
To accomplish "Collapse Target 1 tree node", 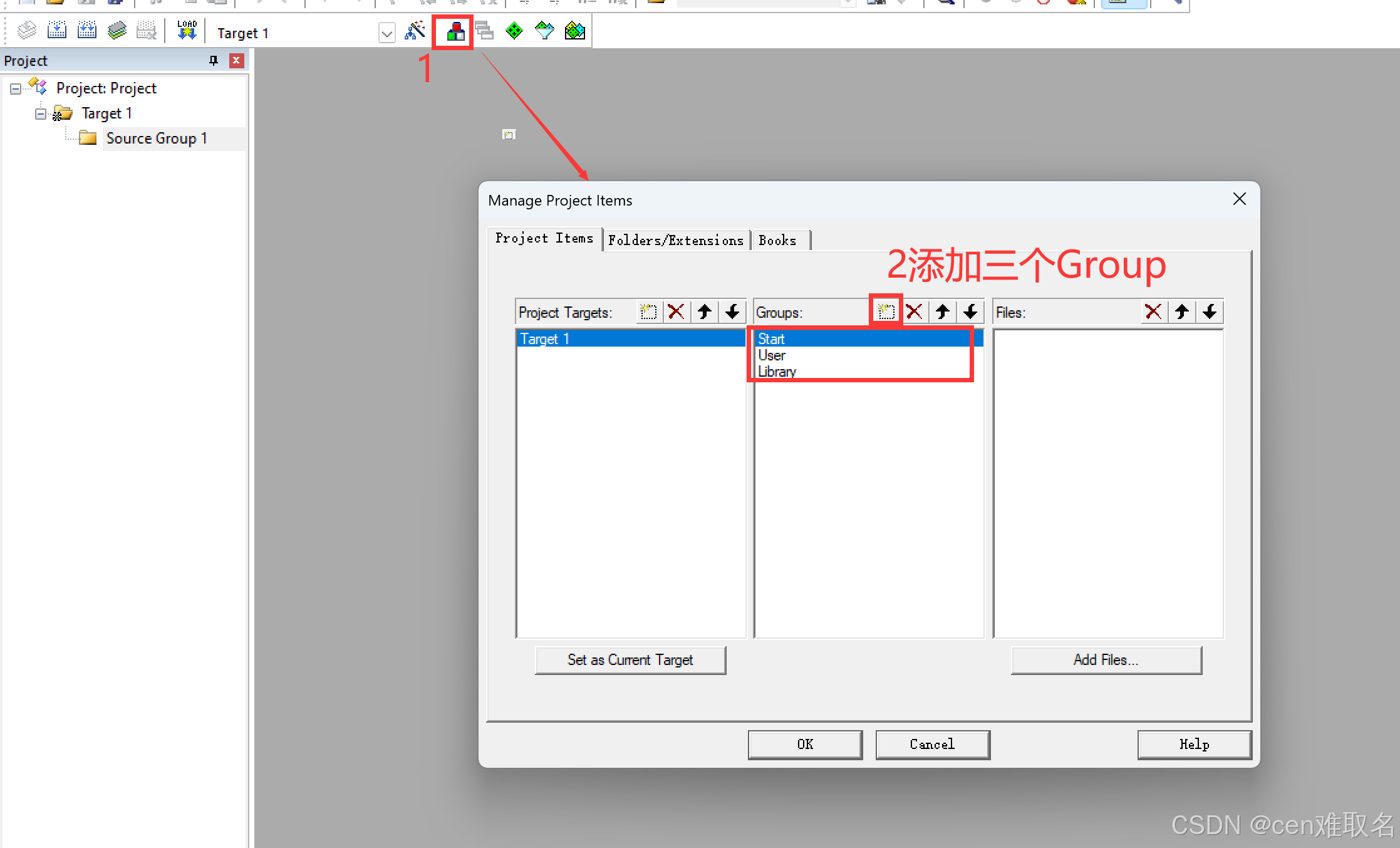I will pos(41,113).
